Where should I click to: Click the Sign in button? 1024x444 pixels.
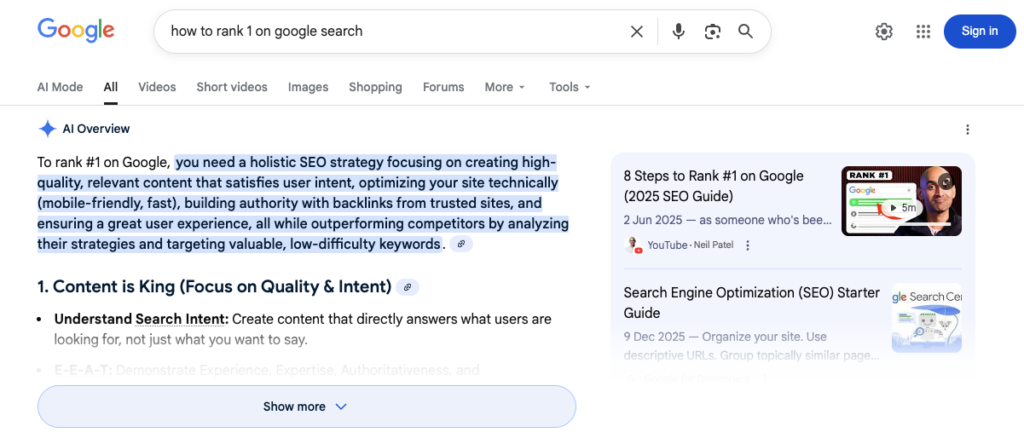(x=980, y=31)
